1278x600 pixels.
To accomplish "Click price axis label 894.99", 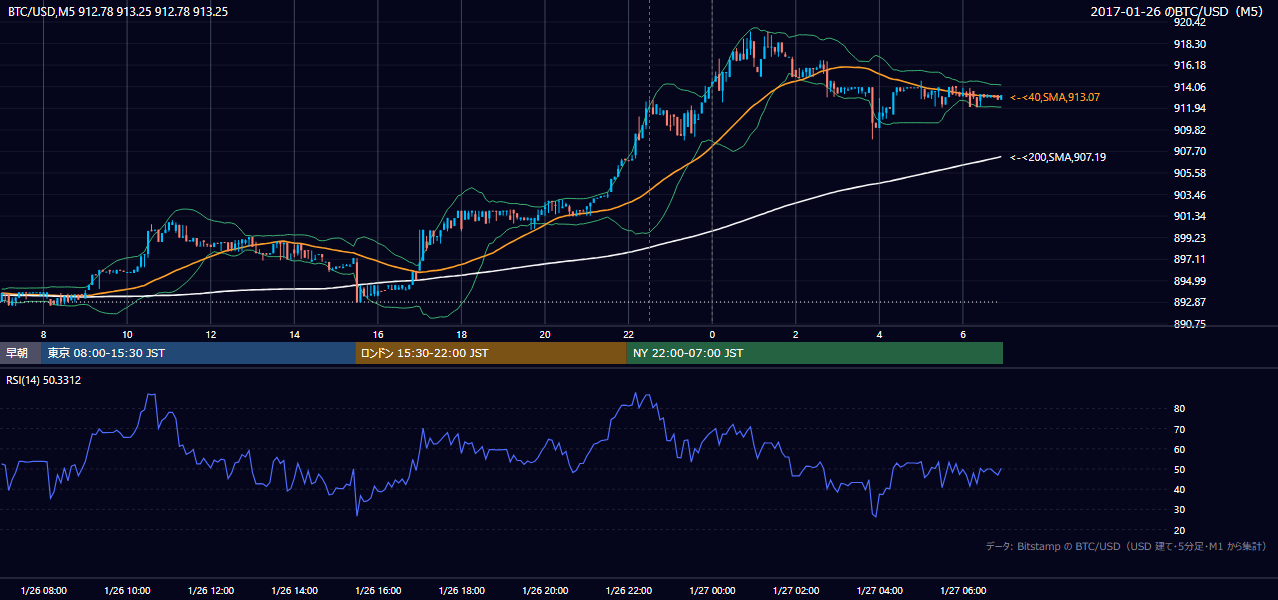I will click(x=1190, y=281).
